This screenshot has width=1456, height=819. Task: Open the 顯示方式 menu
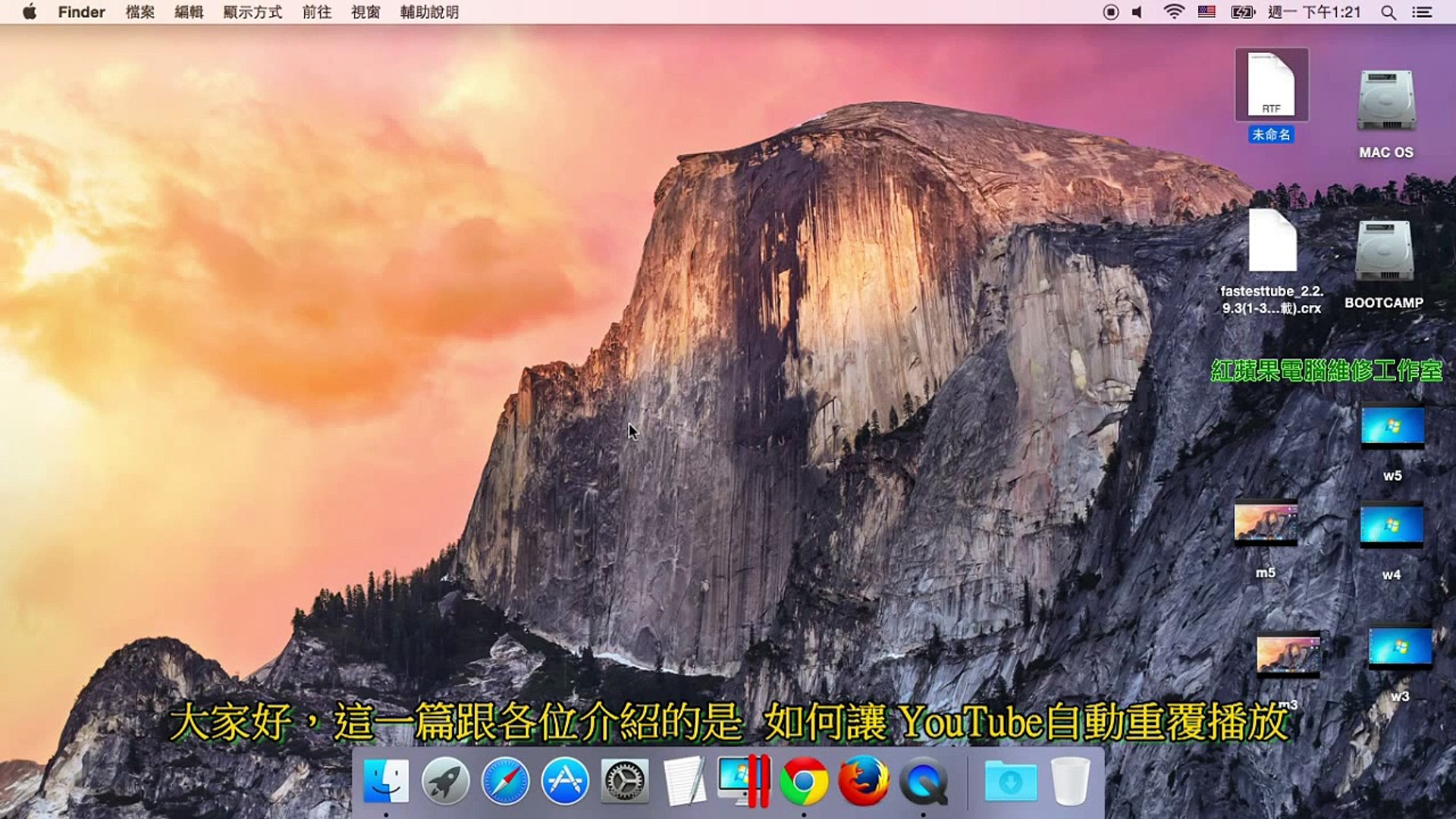(x=253, y=12)
